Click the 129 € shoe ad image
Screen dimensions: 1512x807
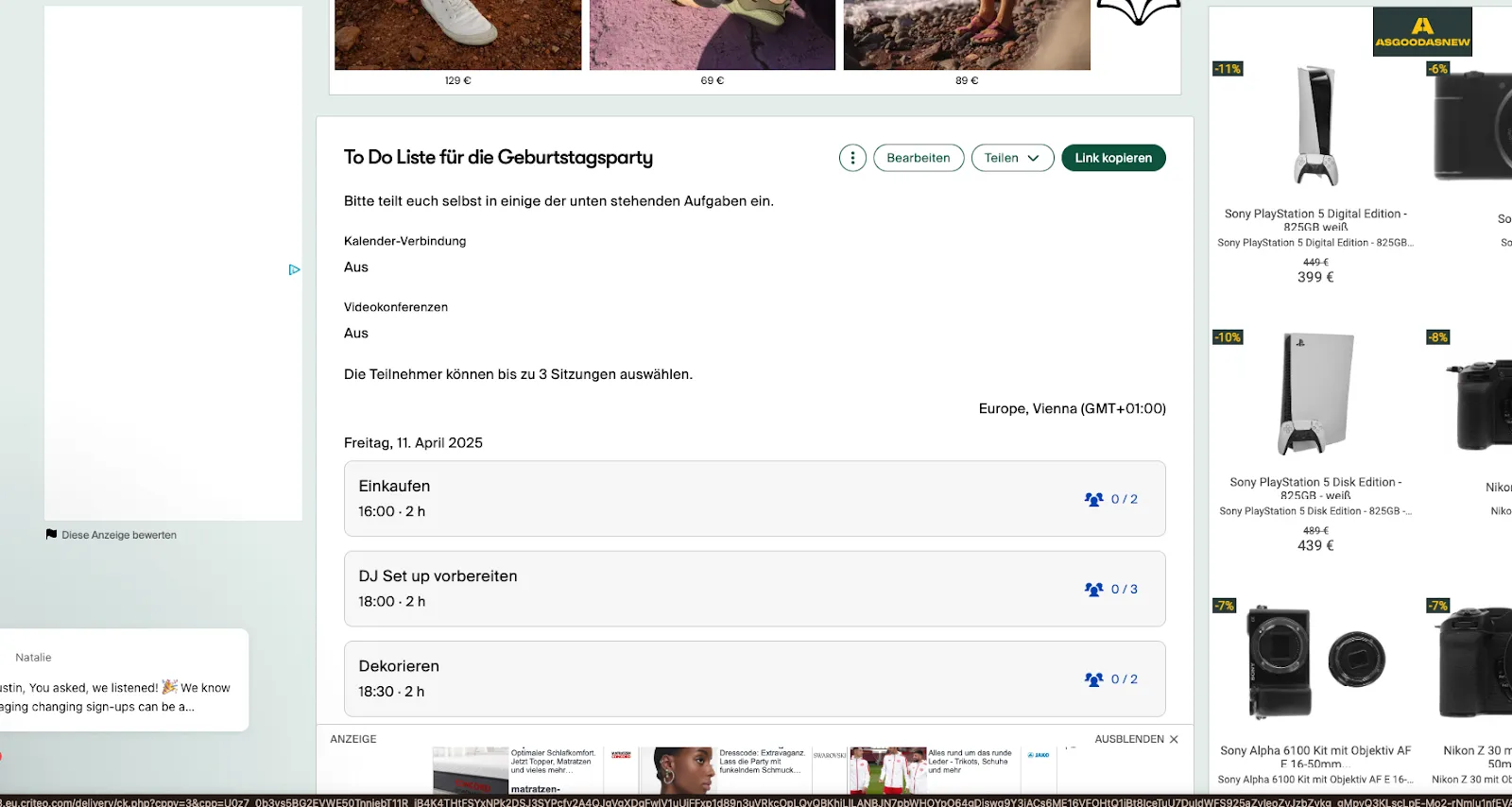458,35
